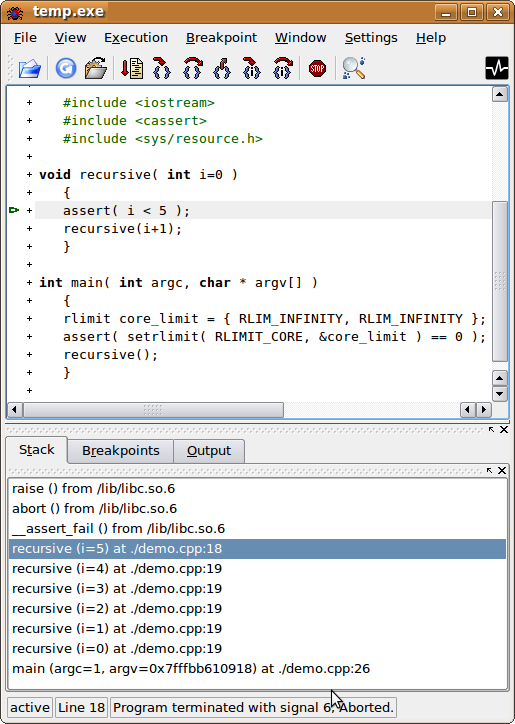Run the program with the red down-arrow icon
This screenshot has height=724, width=515.
(132, 68)
